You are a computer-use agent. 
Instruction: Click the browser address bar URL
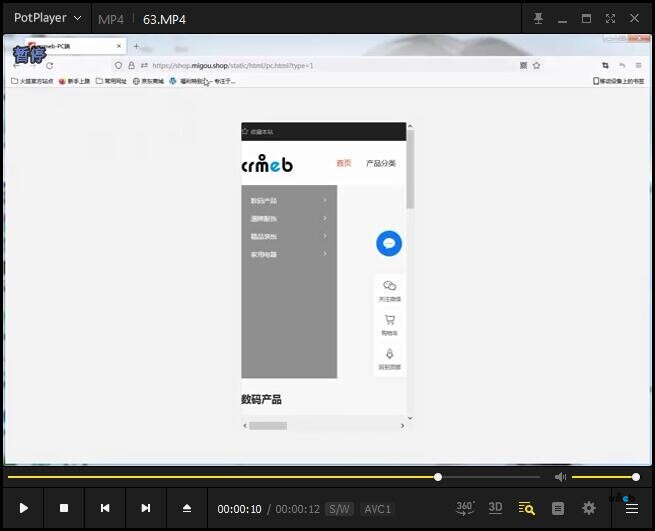(232, 66)
